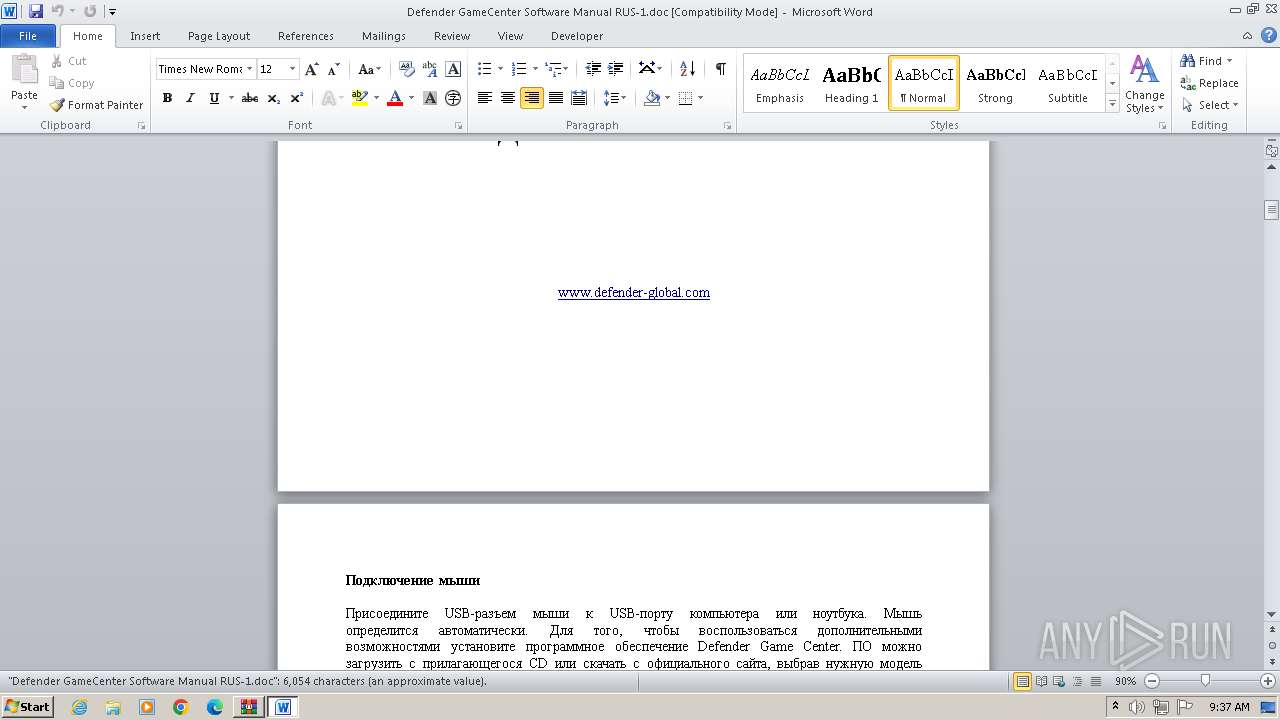The width and height of the screenshot is (1280, 720).
Task: Apply the Text Effects button
Action: click(328, 98)
